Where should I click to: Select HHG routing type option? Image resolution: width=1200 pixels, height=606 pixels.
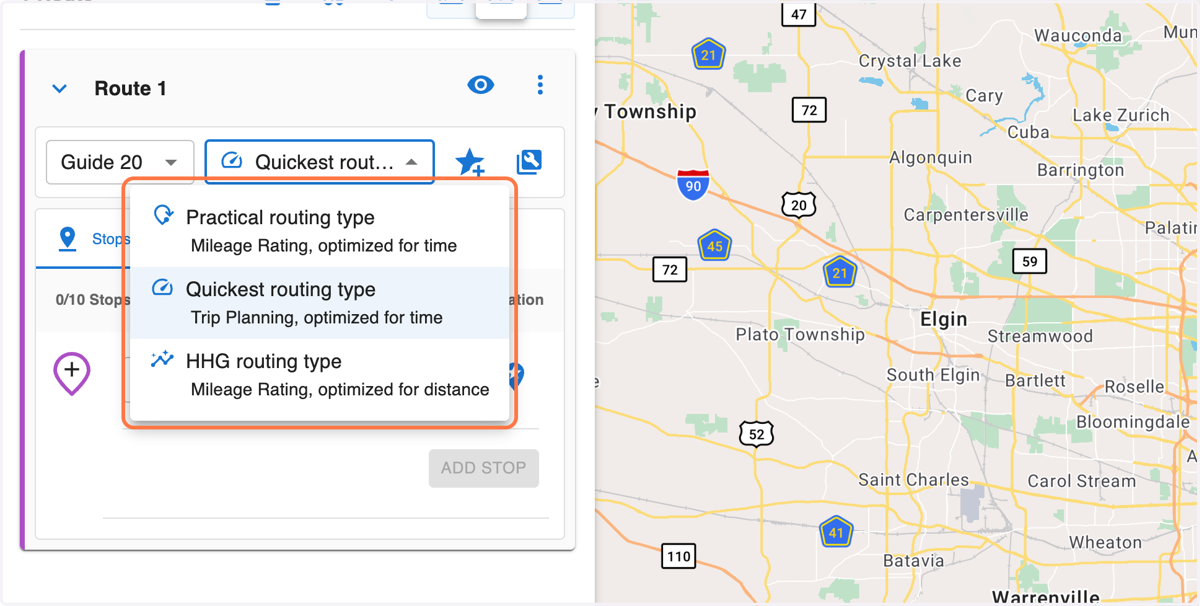[x=320, y=375]
